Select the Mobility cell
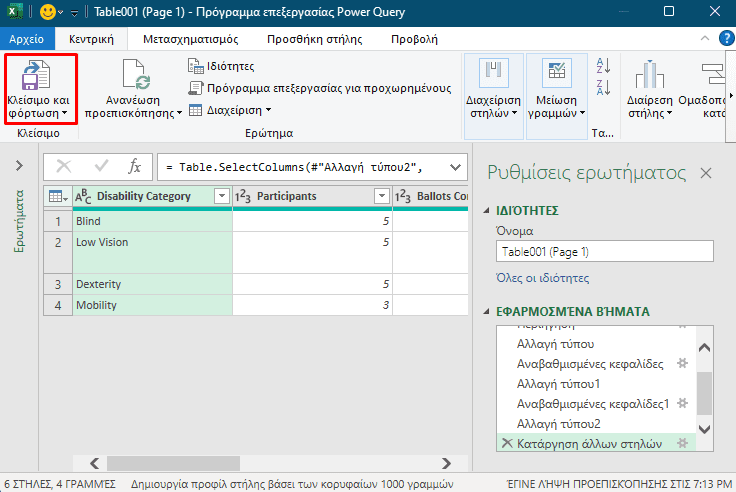 (x=153, y=305)
